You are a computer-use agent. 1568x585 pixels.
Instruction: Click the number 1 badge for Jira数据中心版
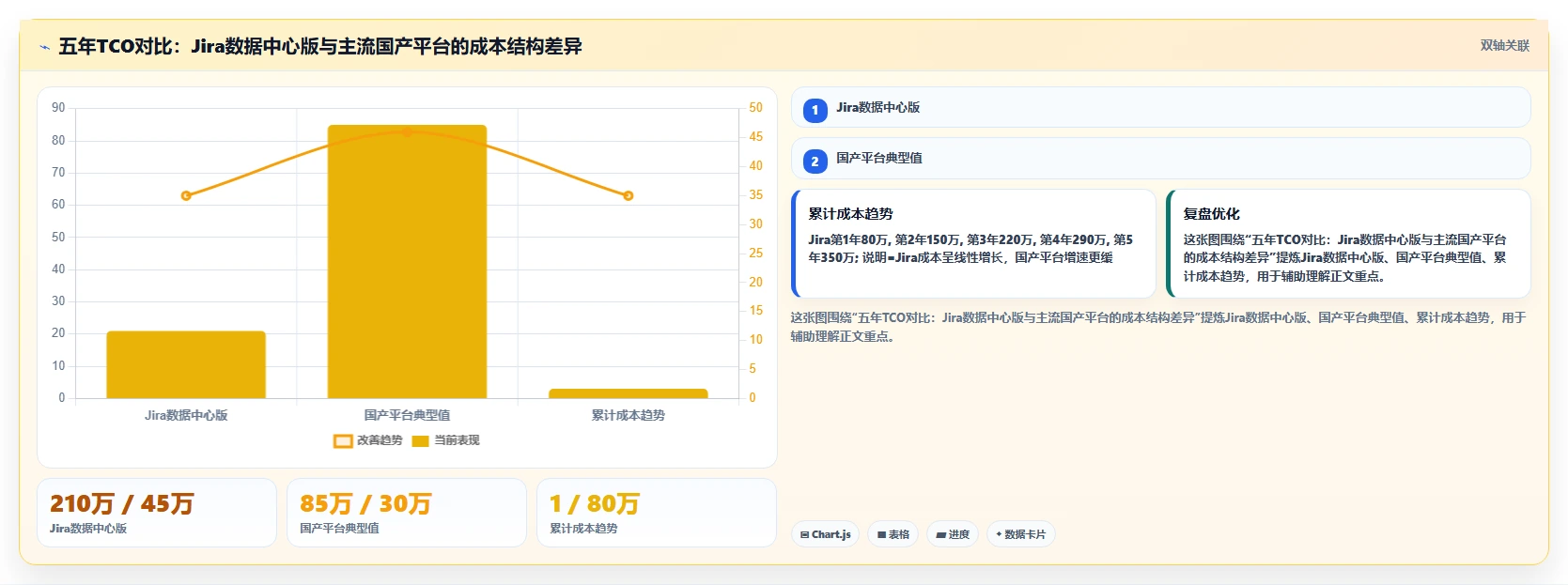(815, 110)
